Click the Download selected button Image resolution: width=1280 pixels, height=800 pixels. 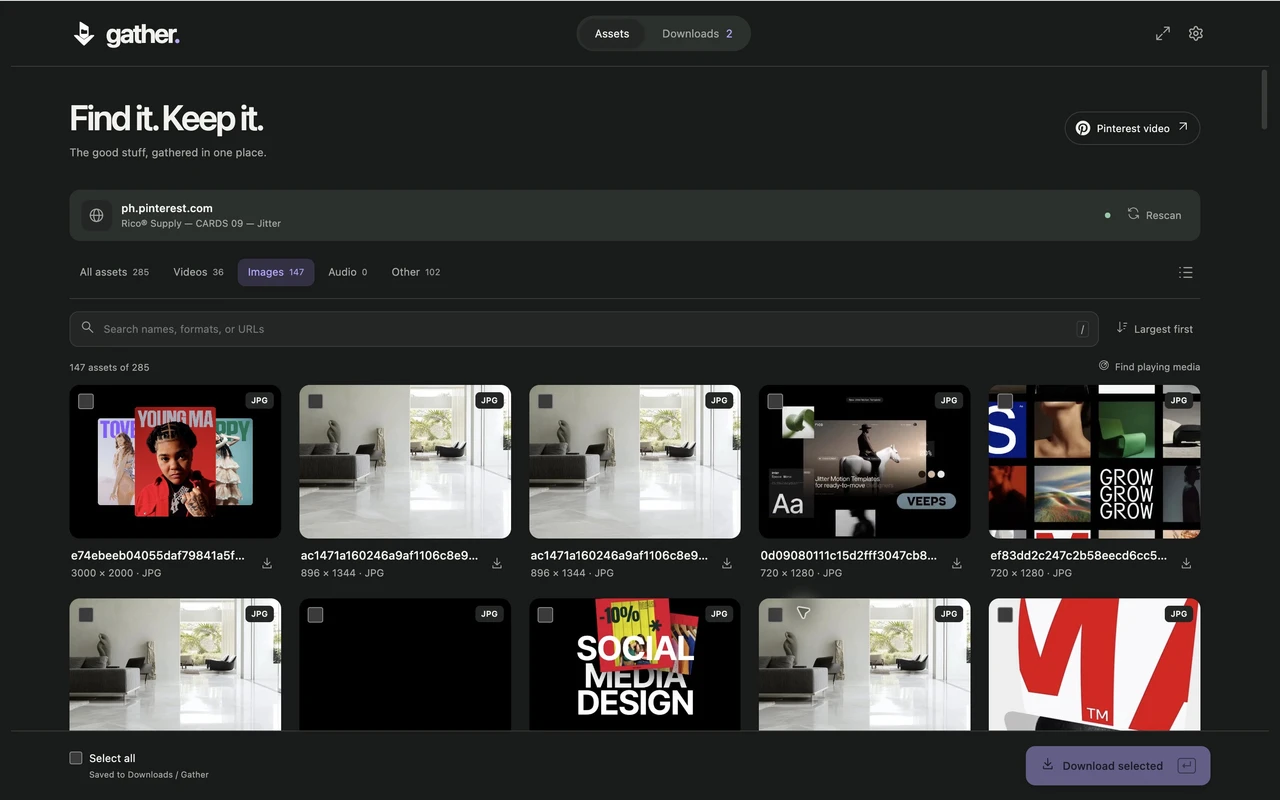tap(1118, 766)
